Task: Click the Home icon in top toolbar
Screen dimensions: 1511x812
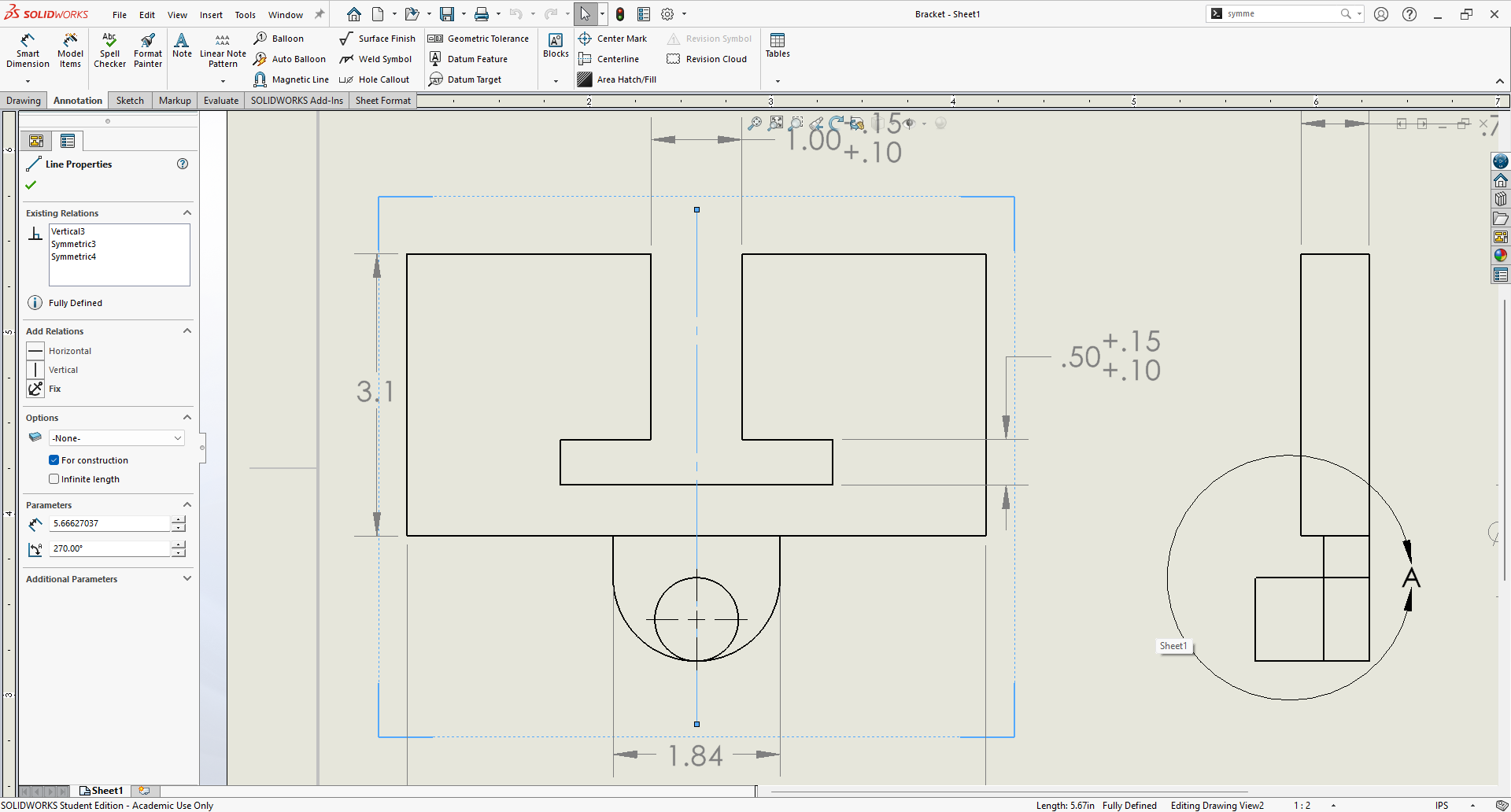Action: pyautogui.click(x=354, y=14)
